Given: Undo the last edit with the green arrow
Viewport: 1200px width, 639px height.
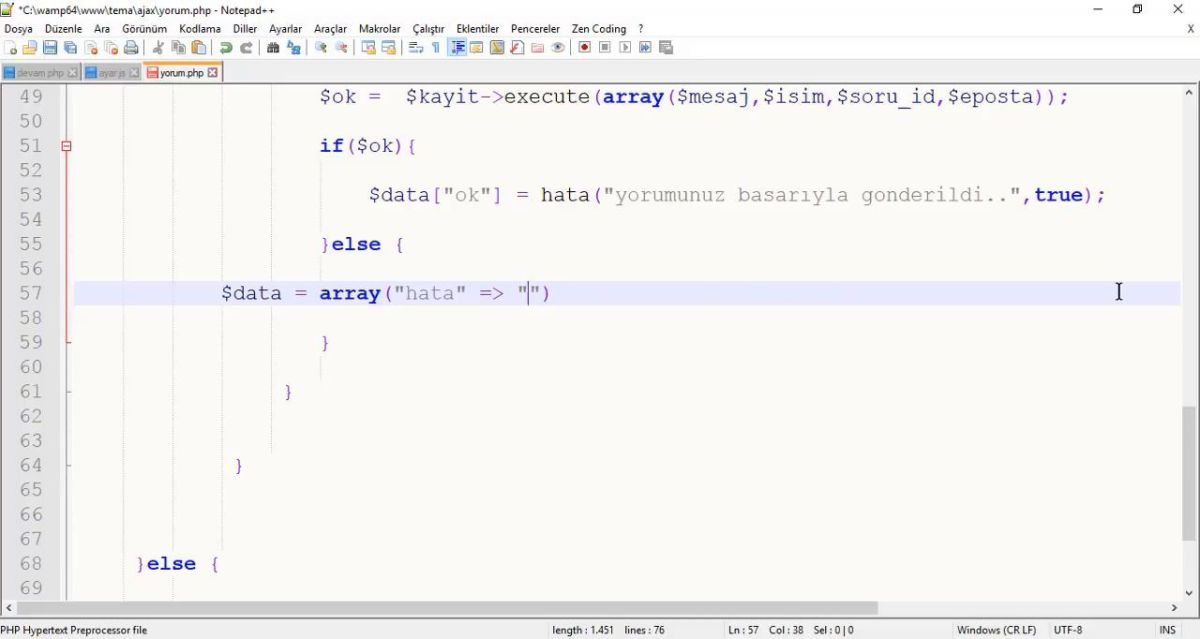Looking at the screenshot, I should (226, 47).
